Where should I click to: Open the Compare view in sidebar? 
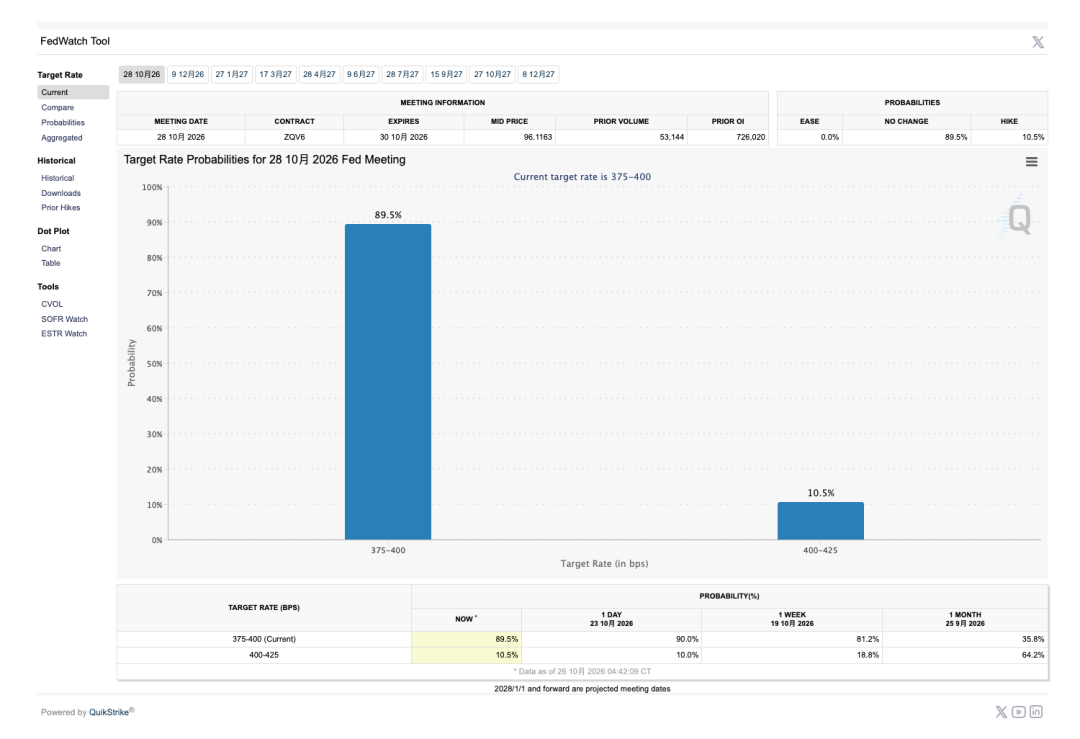point(57,107)
